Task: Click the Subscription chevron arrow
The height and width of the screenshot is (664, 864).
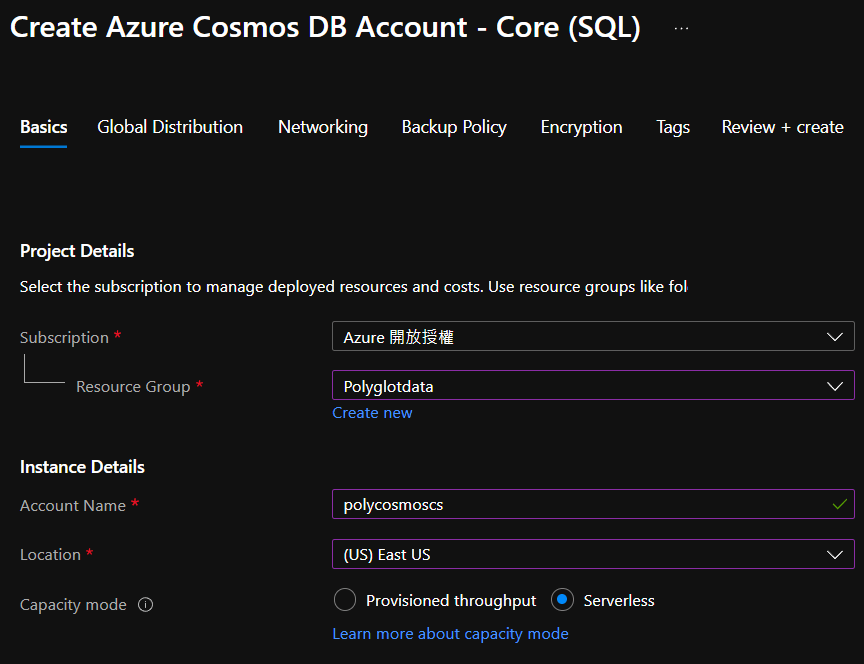Action: click(835, 337)
